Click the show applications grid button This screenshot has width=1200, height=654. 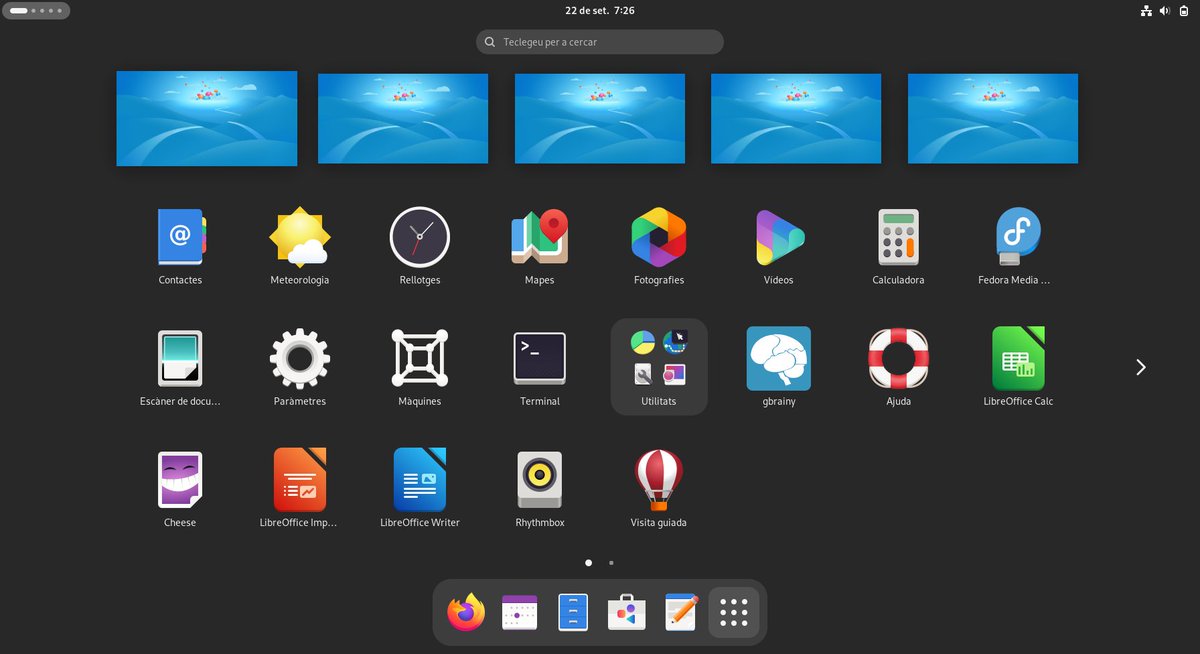(734, 612)
